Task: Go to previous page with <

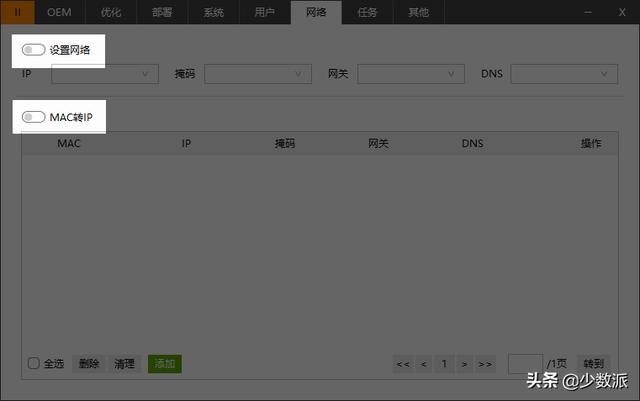Action: coord(424,364)
